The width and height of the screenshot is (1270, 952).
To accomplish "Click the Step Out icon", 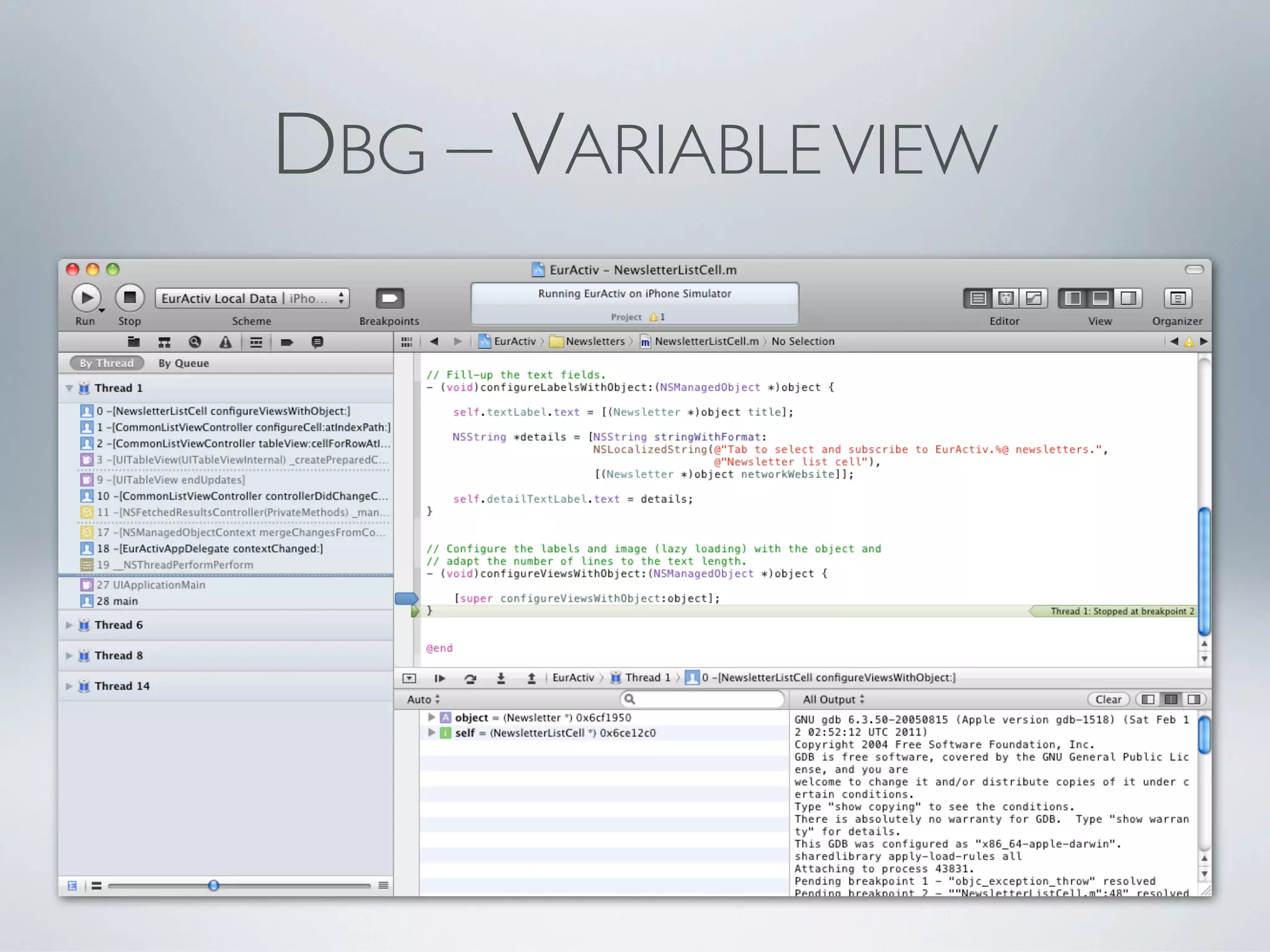I will pos(531,678).
